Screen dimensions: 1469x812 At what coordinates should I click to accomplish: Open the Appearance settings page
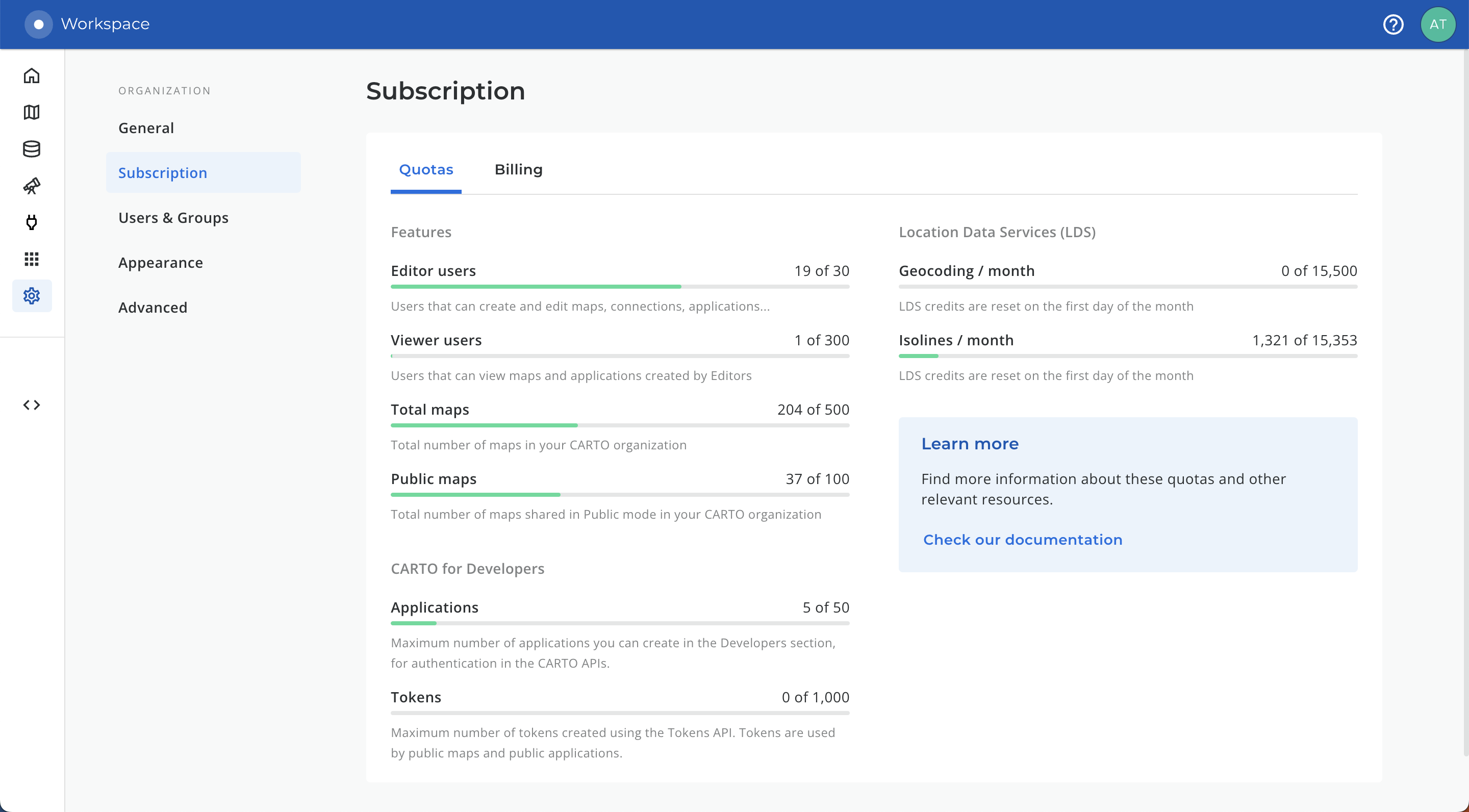(x=160, y=263)
